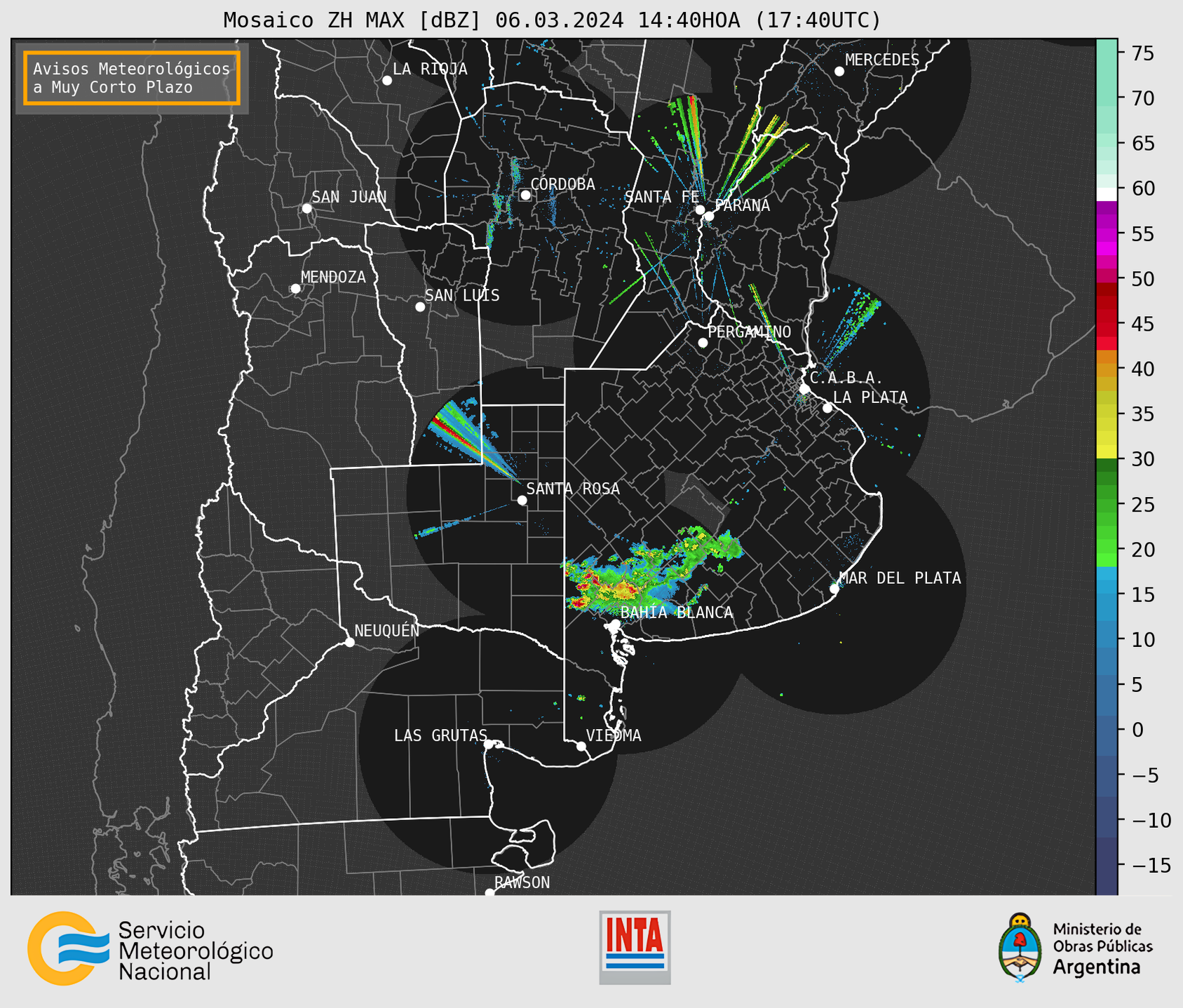The image size is (1183, 1008).
Task: Click the LAS GRUTAS city marker dot
Action: click(x=489, y=744)
